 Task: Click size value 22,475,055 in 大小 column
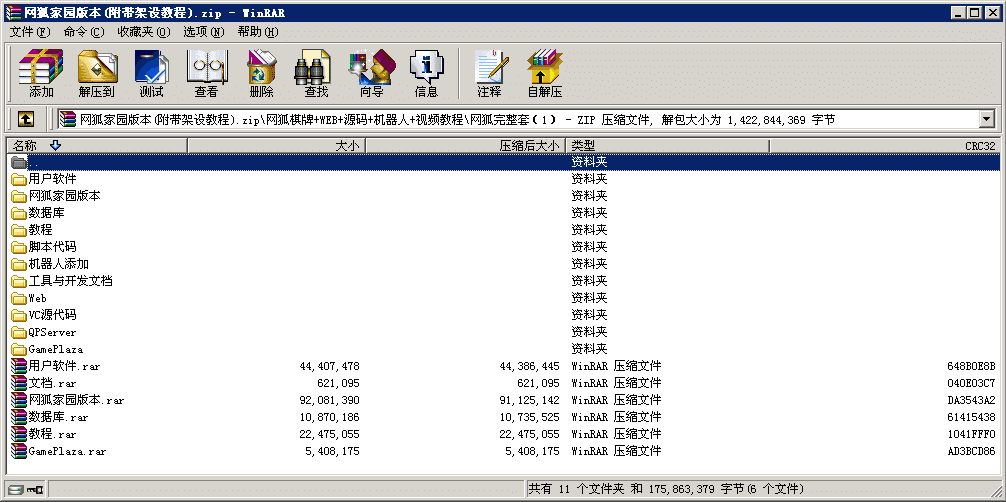[329, 435]
